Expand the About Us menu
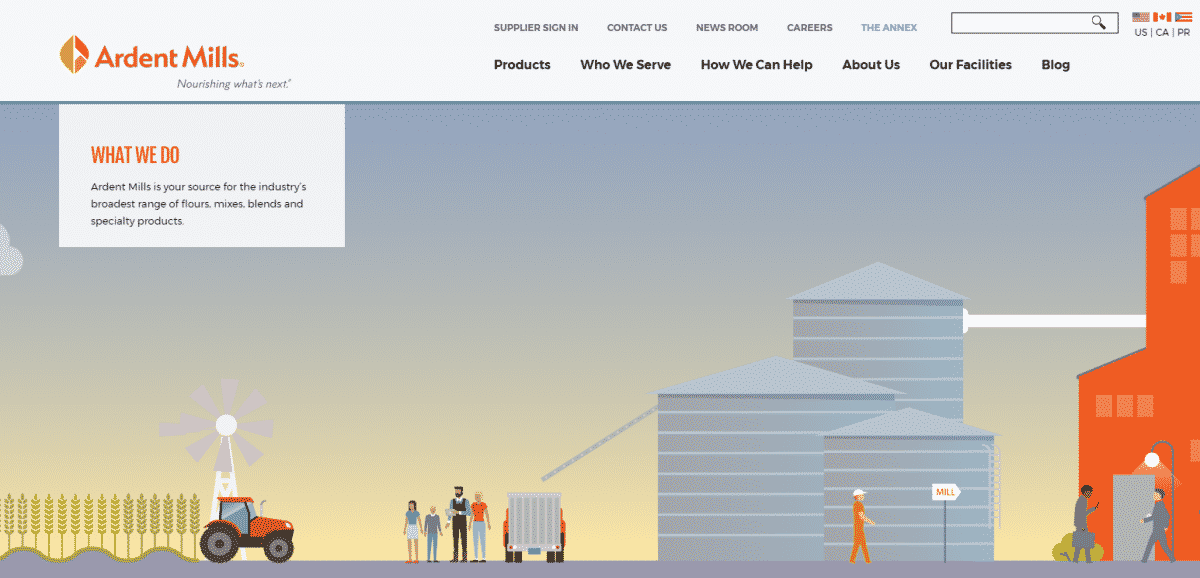This screenshot has width=1200, height=578. tap(870, 65)
